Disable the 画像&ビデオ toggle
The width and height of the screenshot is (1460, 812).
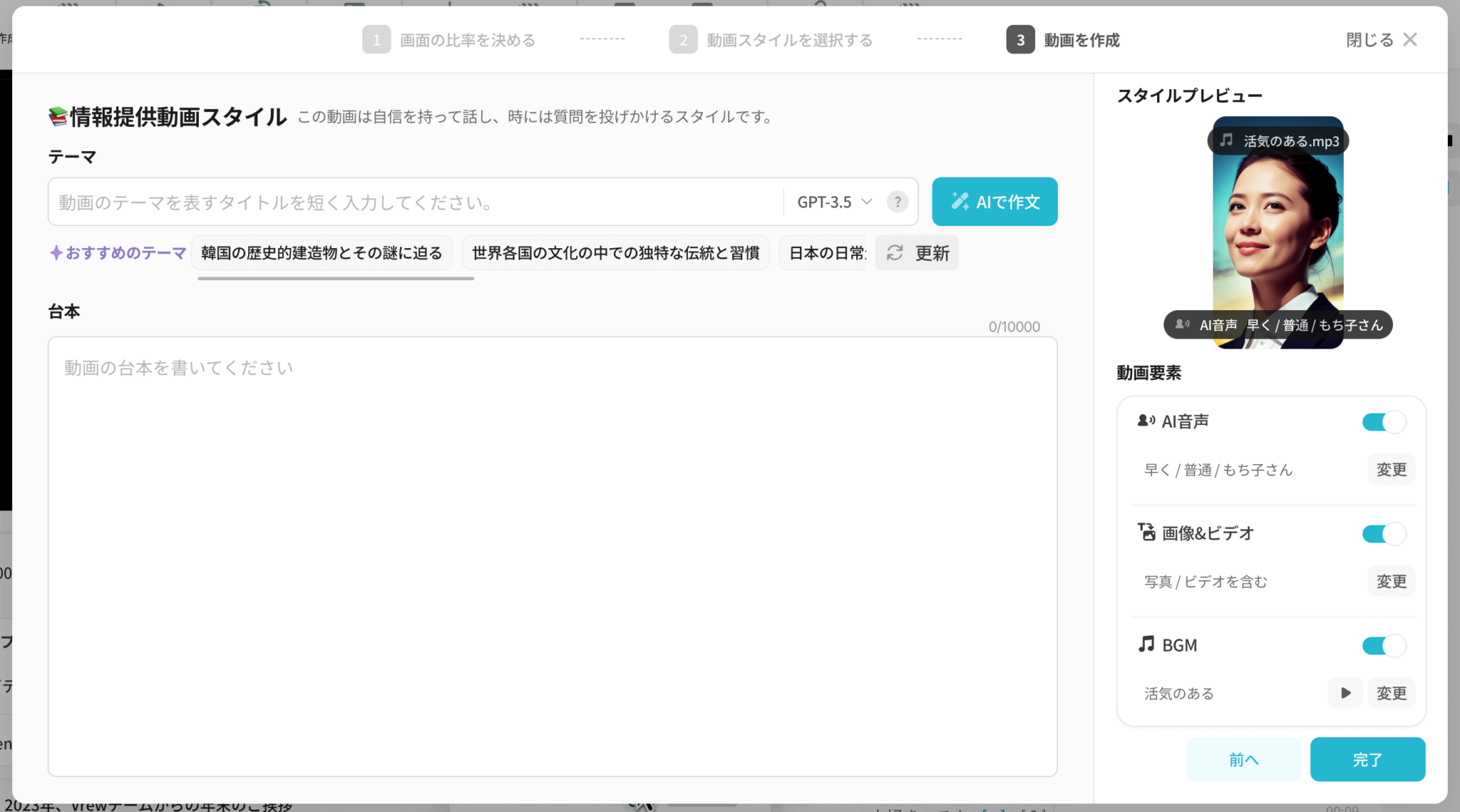coord(1383,534)
